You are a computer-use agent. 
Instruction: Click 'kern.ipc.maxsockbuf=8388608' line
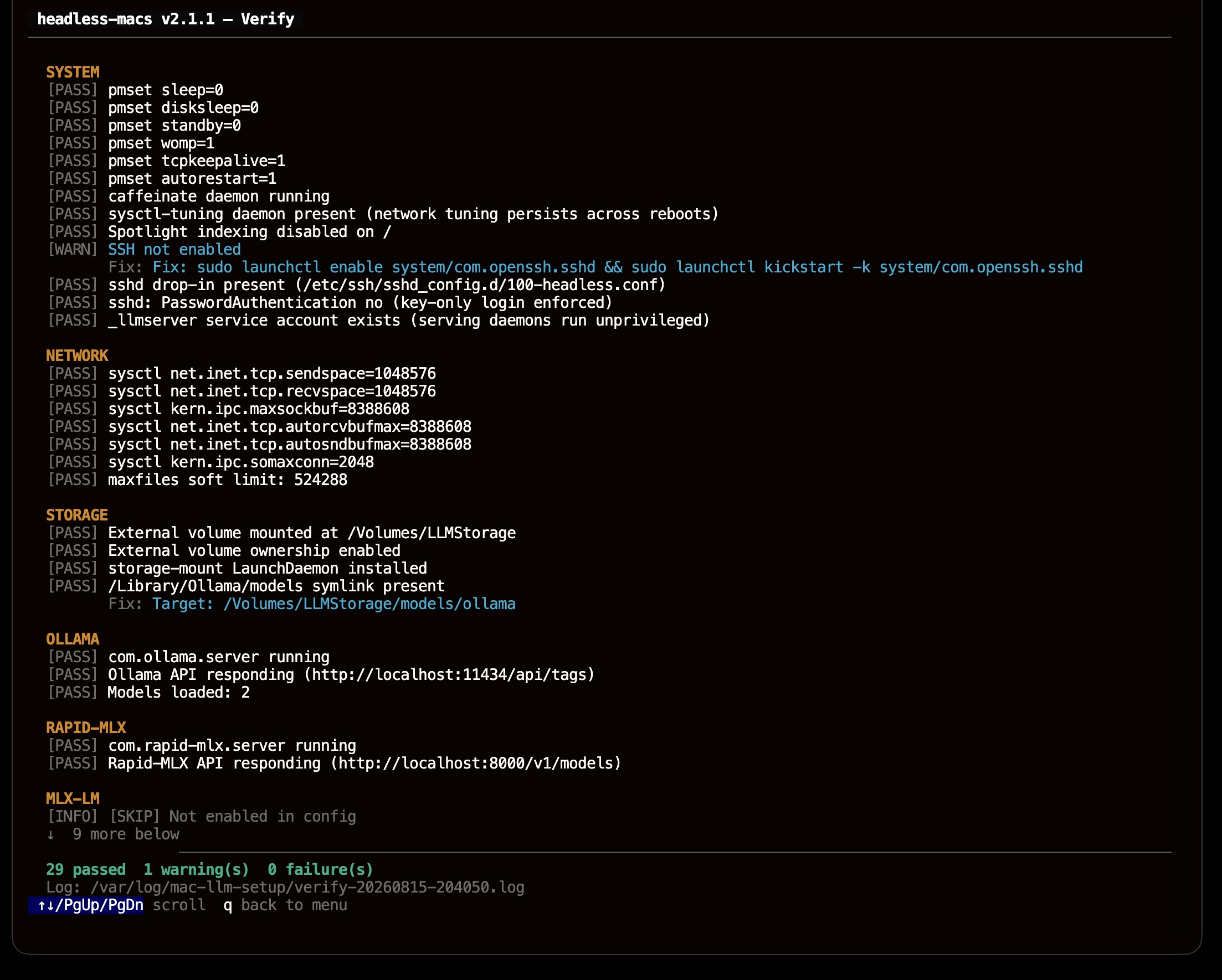tap(259, 409)
